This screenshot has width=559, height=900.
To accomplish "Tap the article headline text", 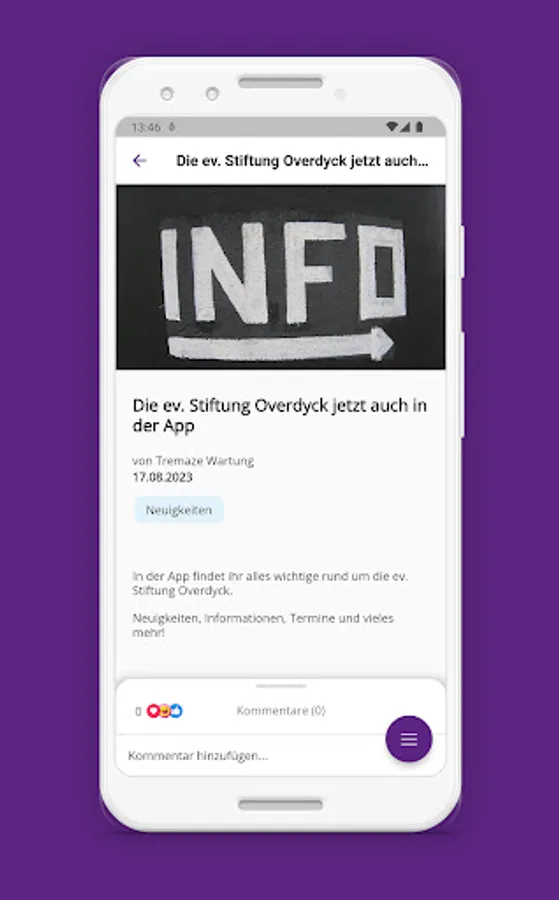I will pos(280,415).
